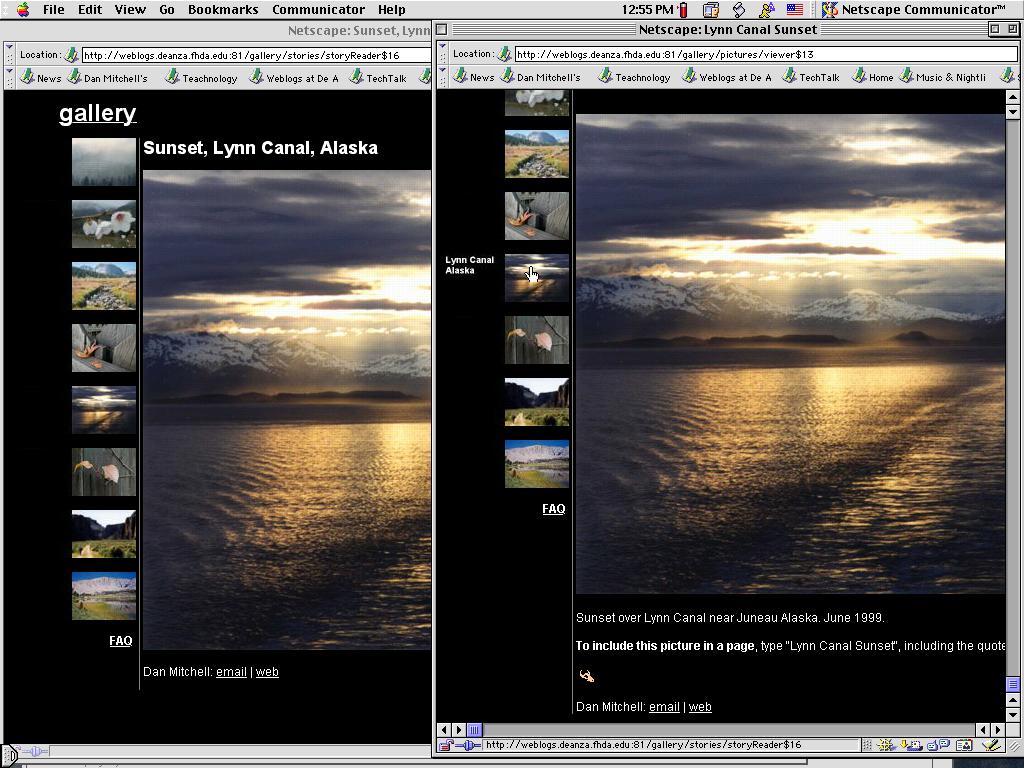
Task: Click the Music & Nightli bookmark button
Action: 942,77
